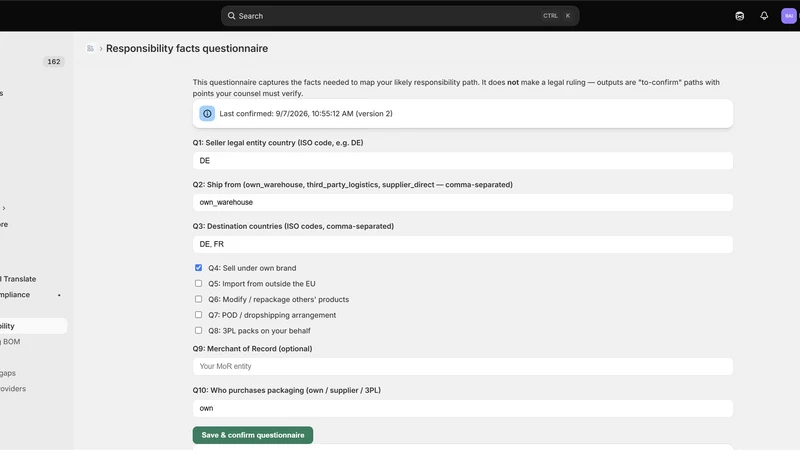800x450 pixels.
Task: Enable Q8 3PL packs on your behalf
Action: (x=198, y=330)
